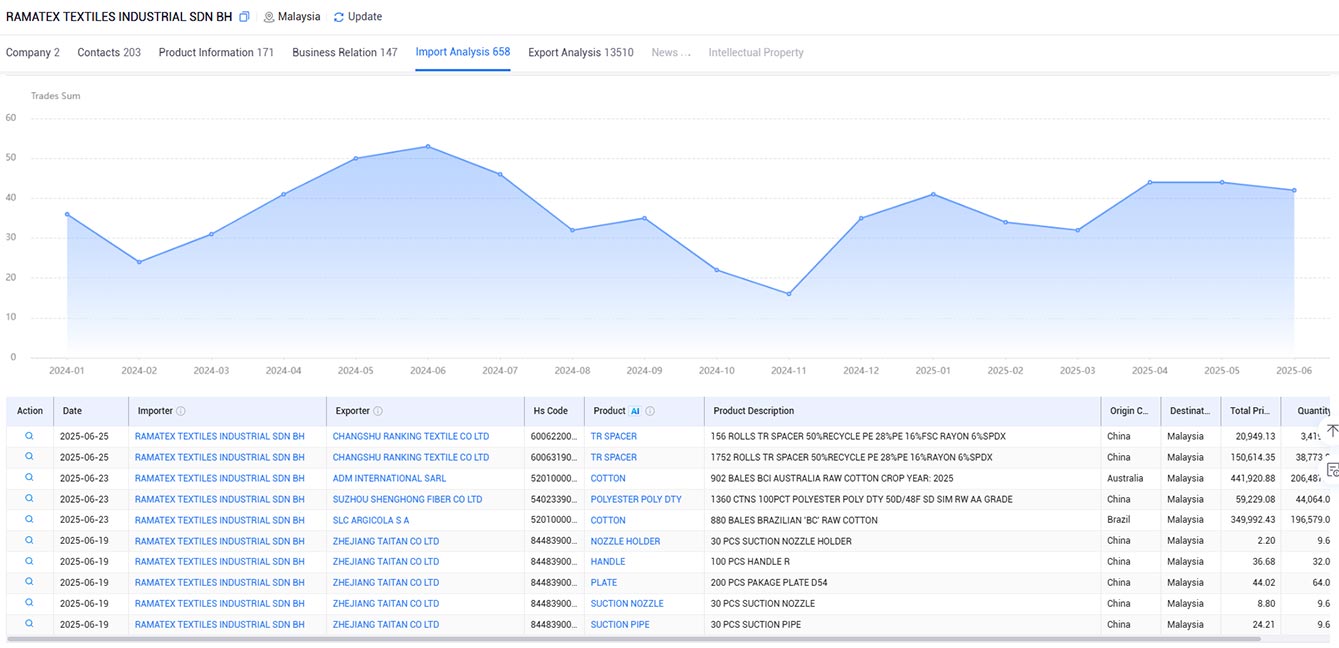This screenshot has width=1339, height=648.
Task: View details of the ADM INTERNATIONAL SARL row
Action: [x=30, y=478]
